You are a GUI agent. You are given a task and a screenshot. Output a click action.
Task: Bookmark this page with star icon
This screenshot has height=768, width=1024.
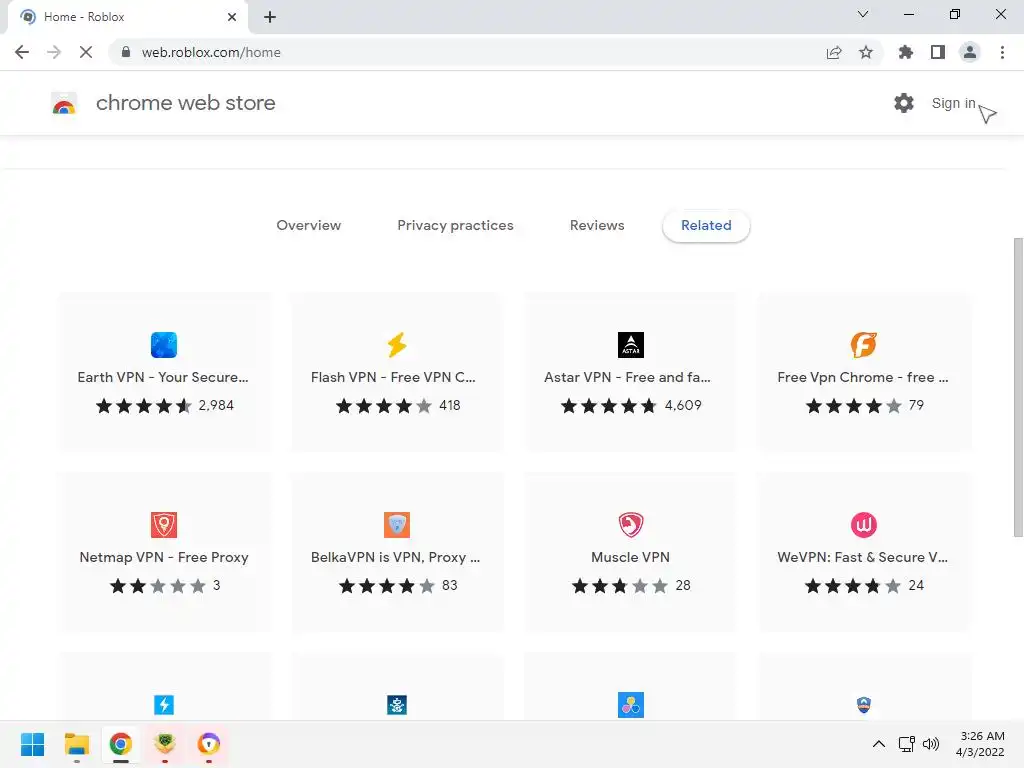[865, 52]
